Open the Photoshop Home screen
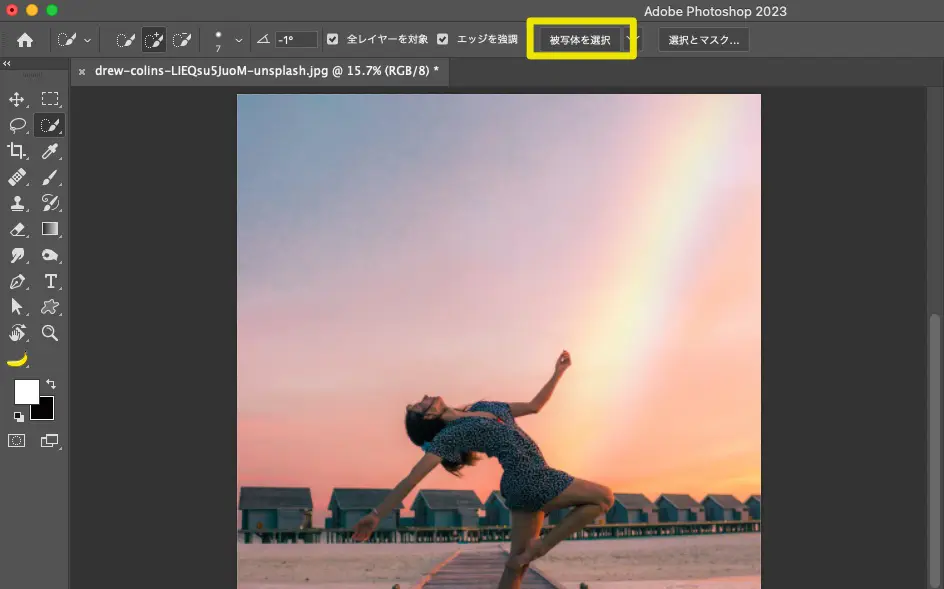This screenshot has width=944, height=589. click(24, 39)
